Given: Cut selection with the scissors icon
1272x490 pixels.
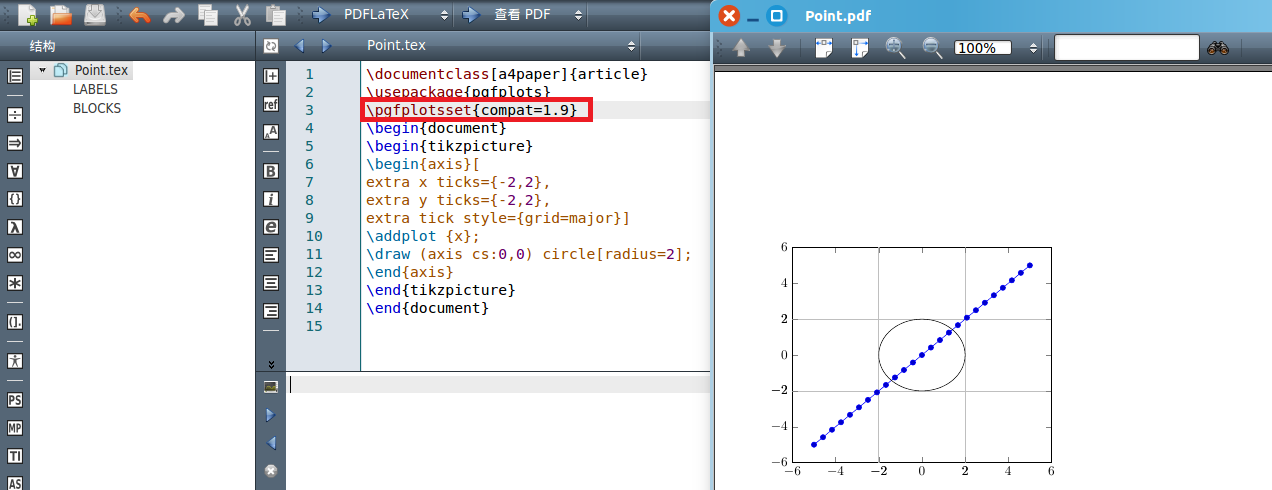Looking at the screenshot, I should point(242,15).
